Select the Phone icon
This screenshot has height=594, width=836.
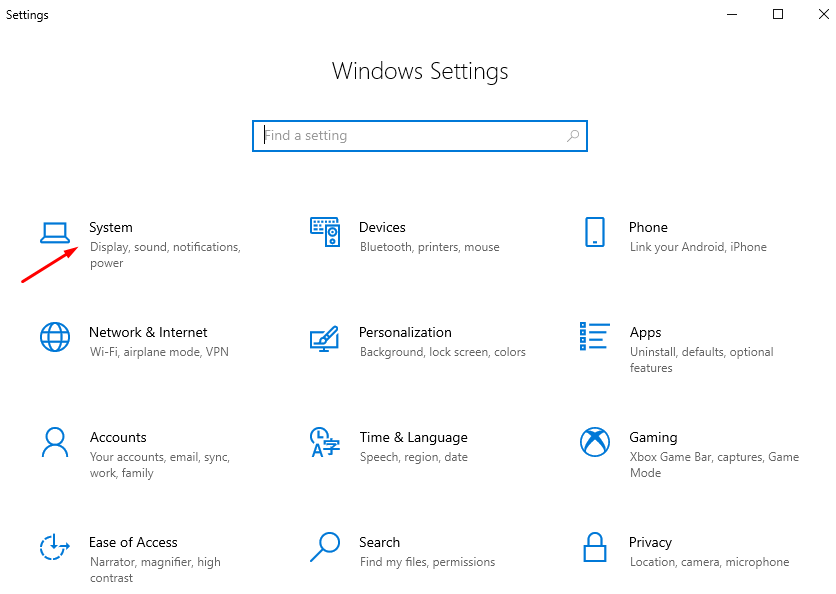[x=595, y=232]
